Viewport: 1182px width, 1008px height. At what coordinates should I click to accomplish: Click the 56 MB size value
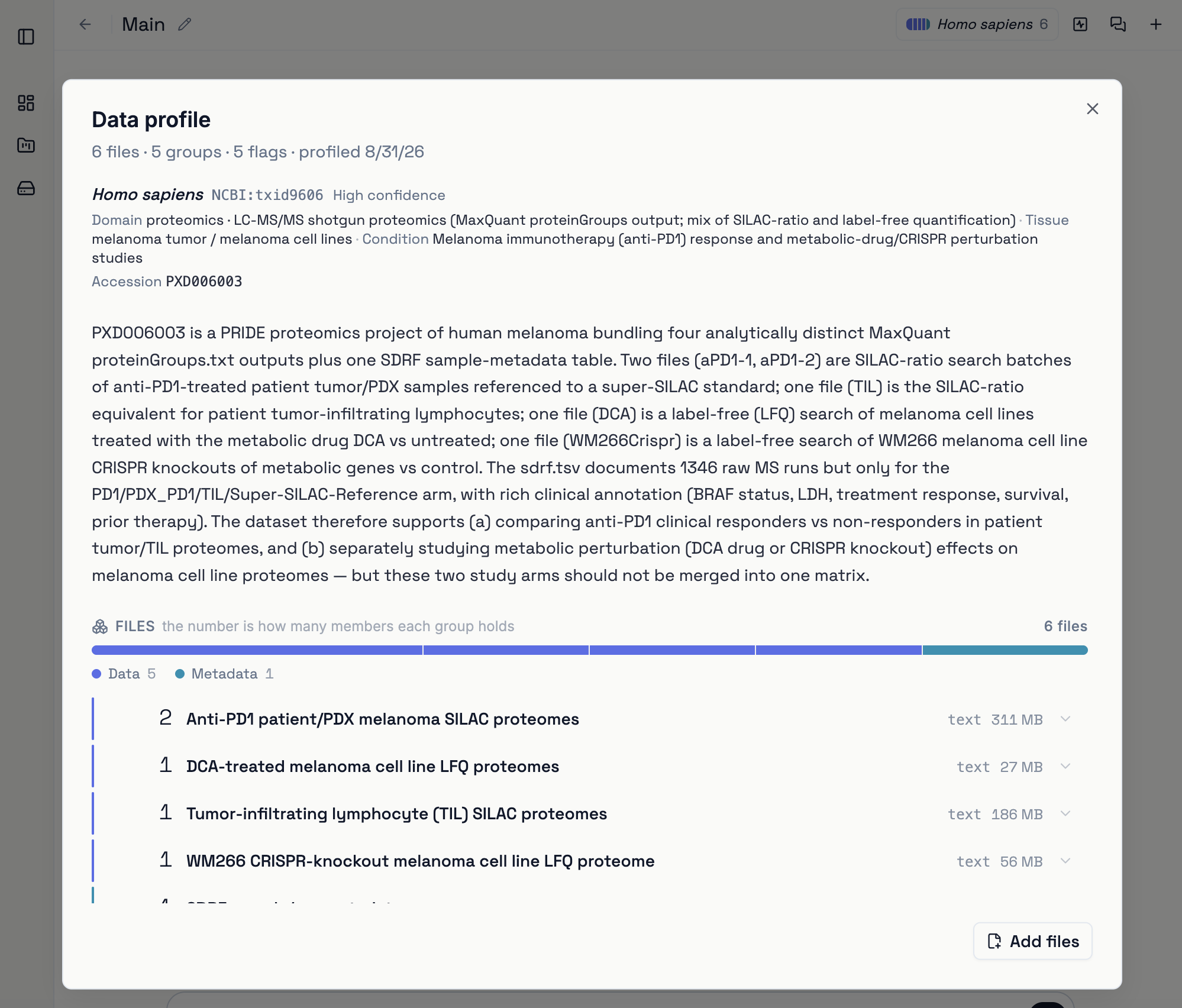(1022, 862)
